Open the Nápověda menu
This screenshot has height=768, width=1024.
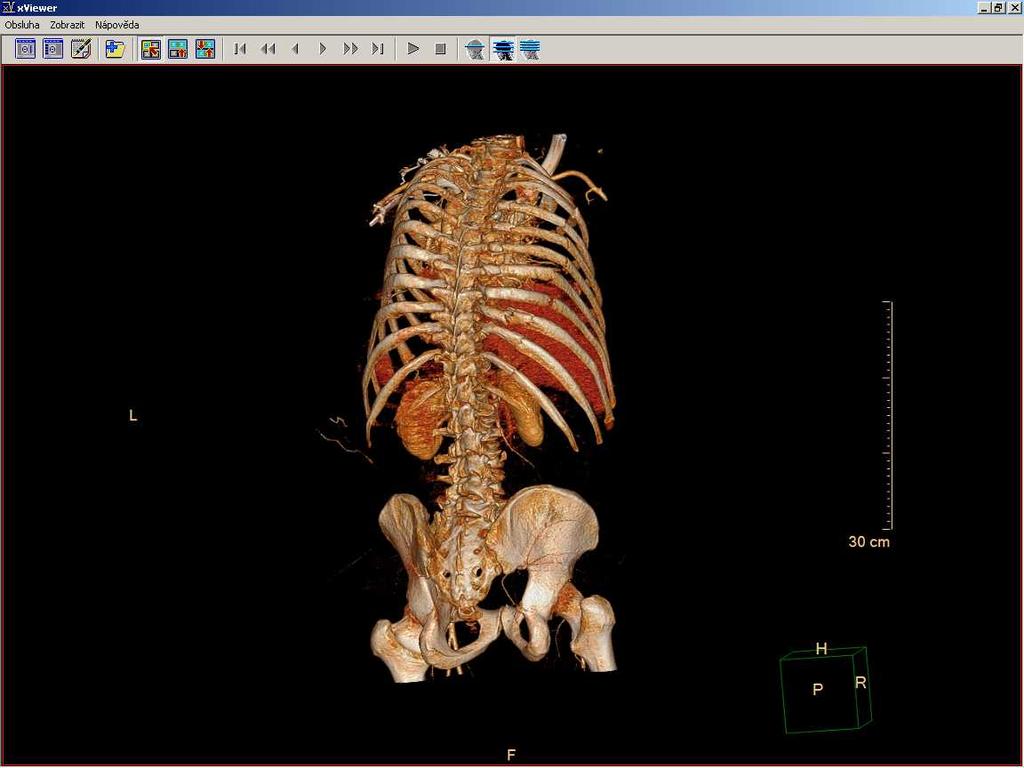tap(117, 25)
